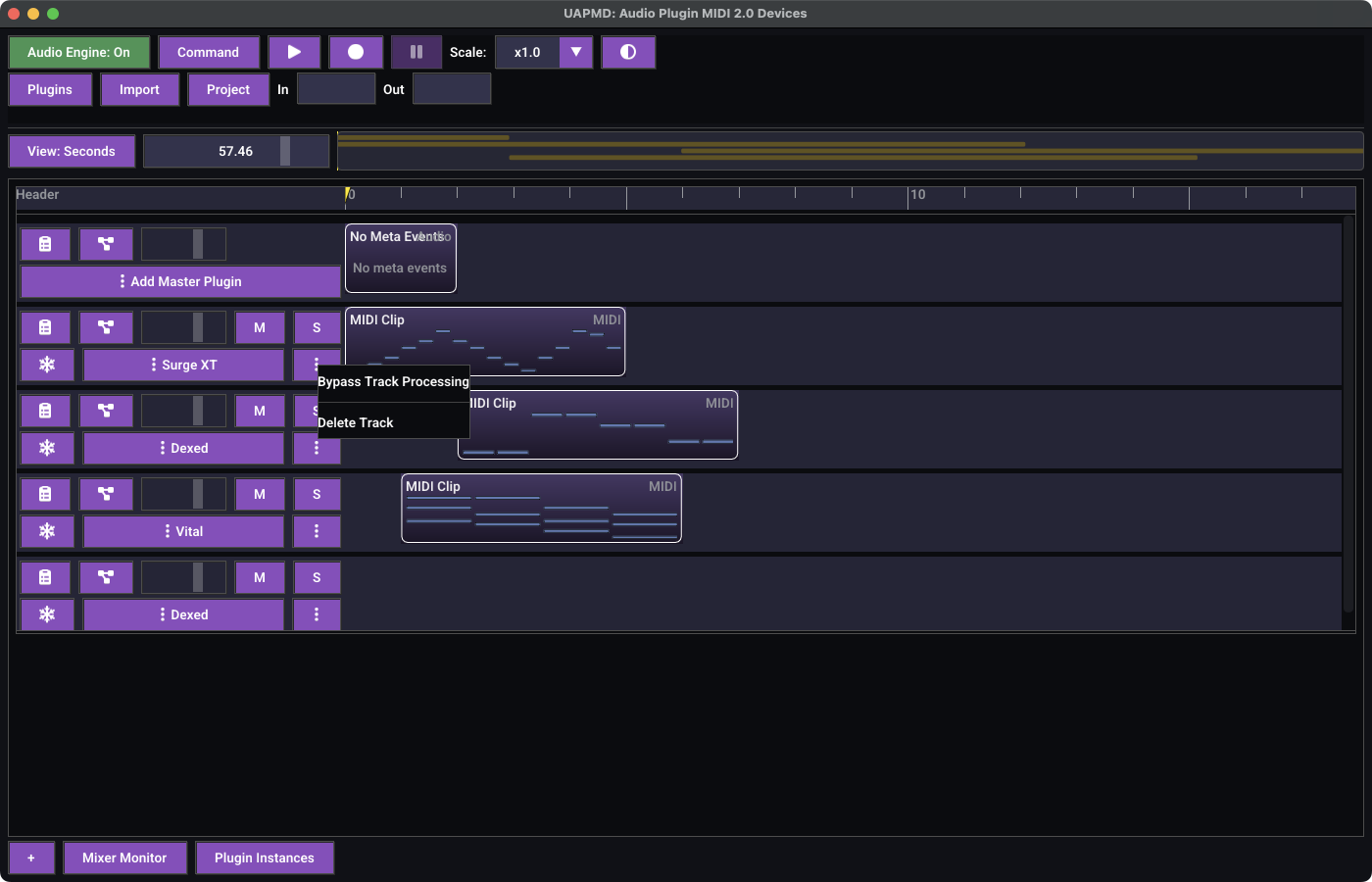
Task: Mute the Dexed track without a clip
Action: click(x=260, y=577)
